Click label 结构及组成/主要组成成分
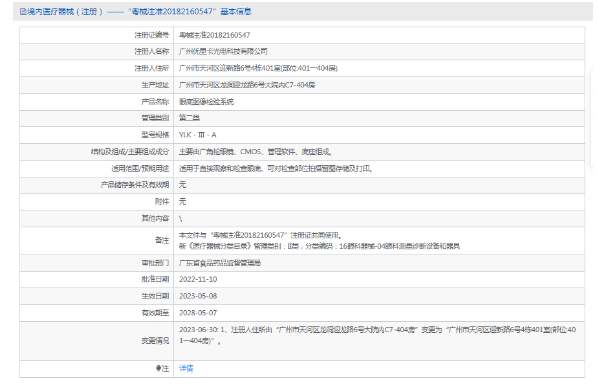The width and height of the screenshot is (597, 384). point(130,151)
